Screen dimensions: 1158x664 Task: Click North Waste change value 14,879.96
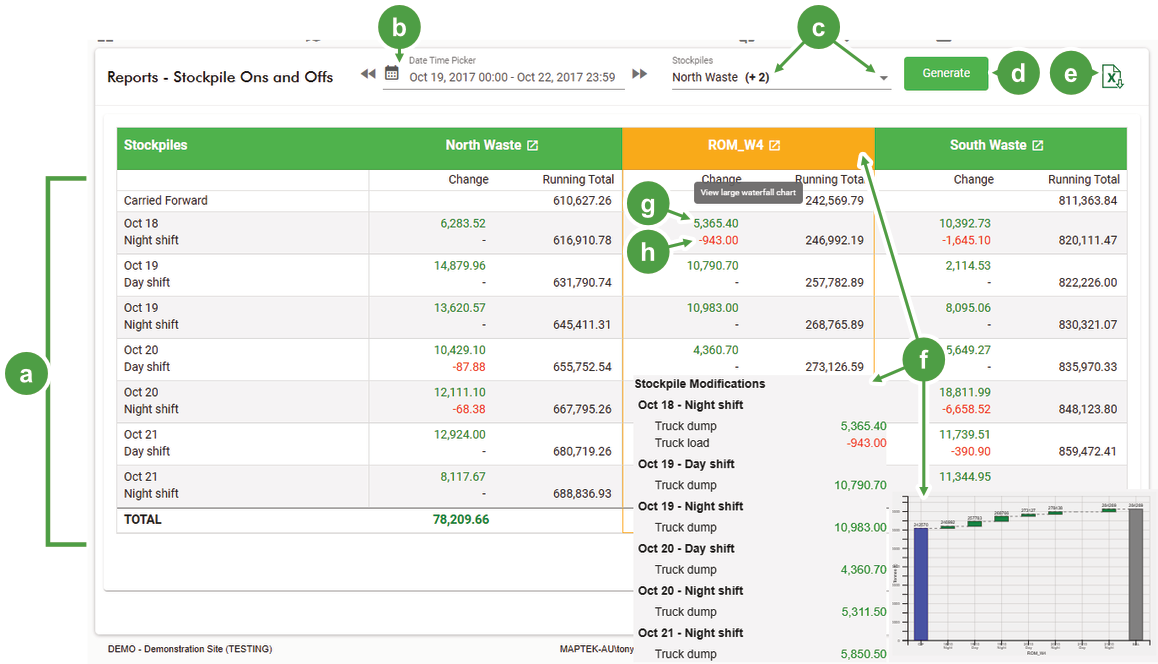[459, 266]
